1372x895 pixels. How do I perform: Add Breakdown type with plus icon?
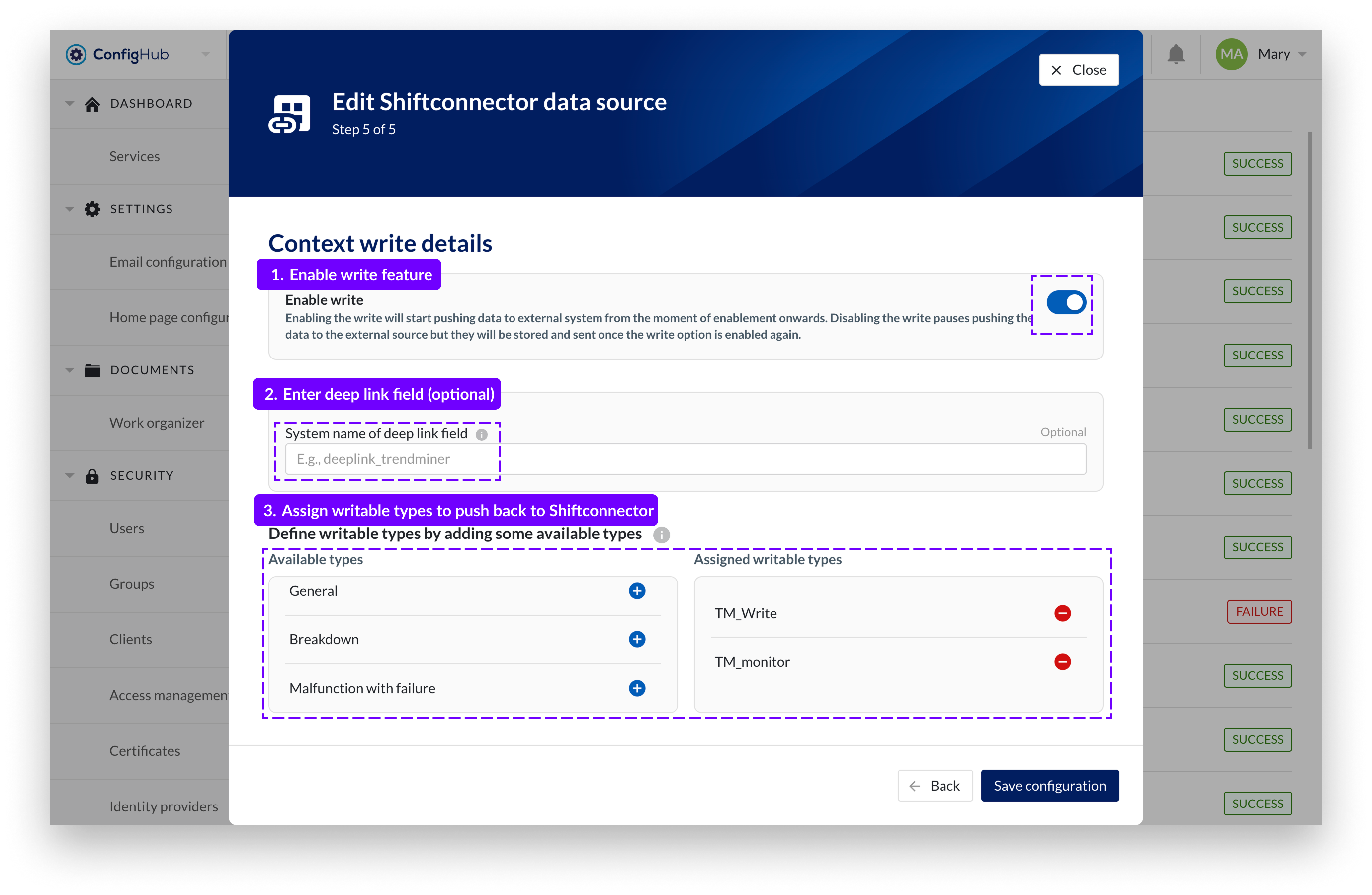[x=636, y=639]
